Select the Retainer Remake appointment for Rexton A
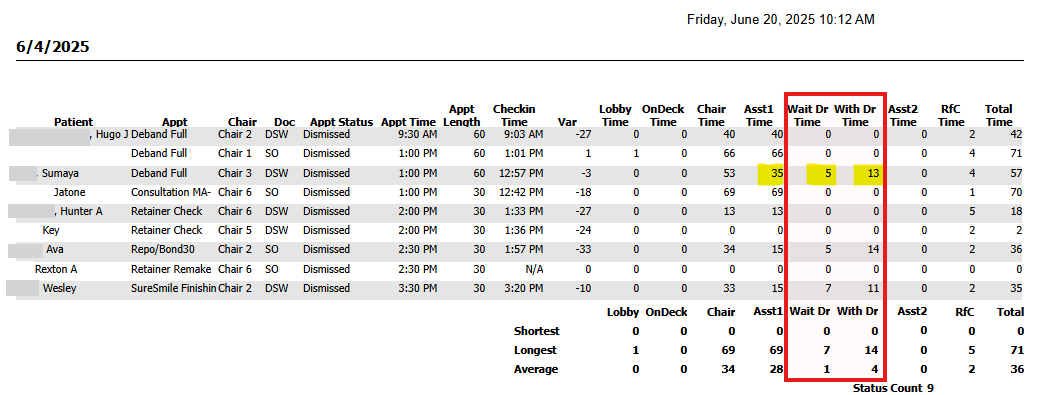The image size is (1040, 395). [x=171, y=269]
